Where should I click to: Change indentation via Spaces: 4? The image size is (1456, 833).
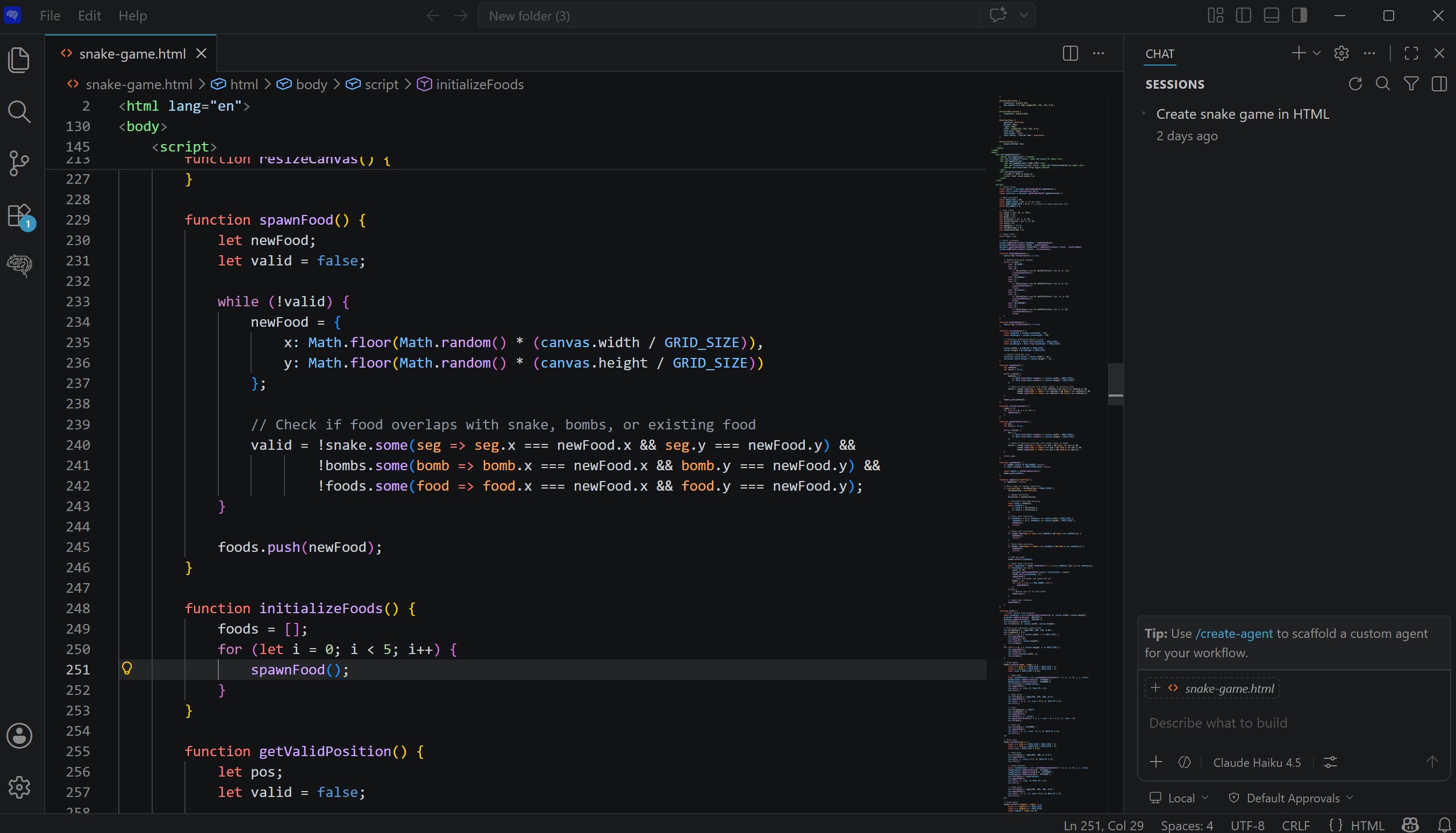tap(1187, 825)
